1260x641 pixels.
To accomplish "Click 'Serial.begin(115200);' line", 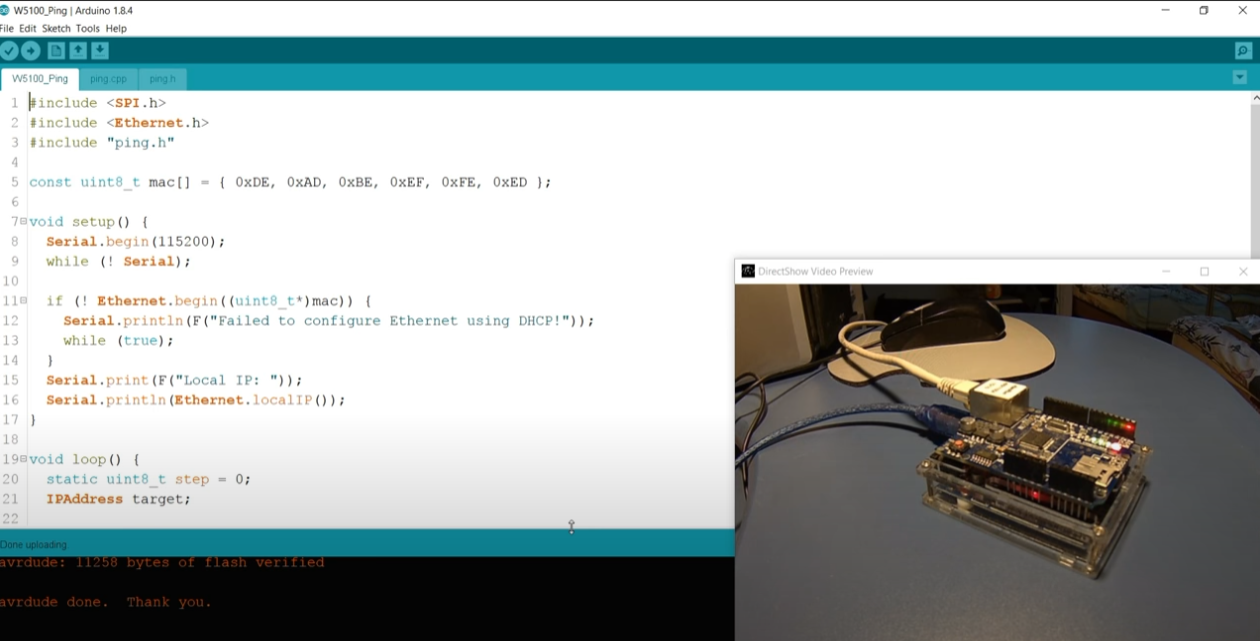I will [x=136, y=241].
